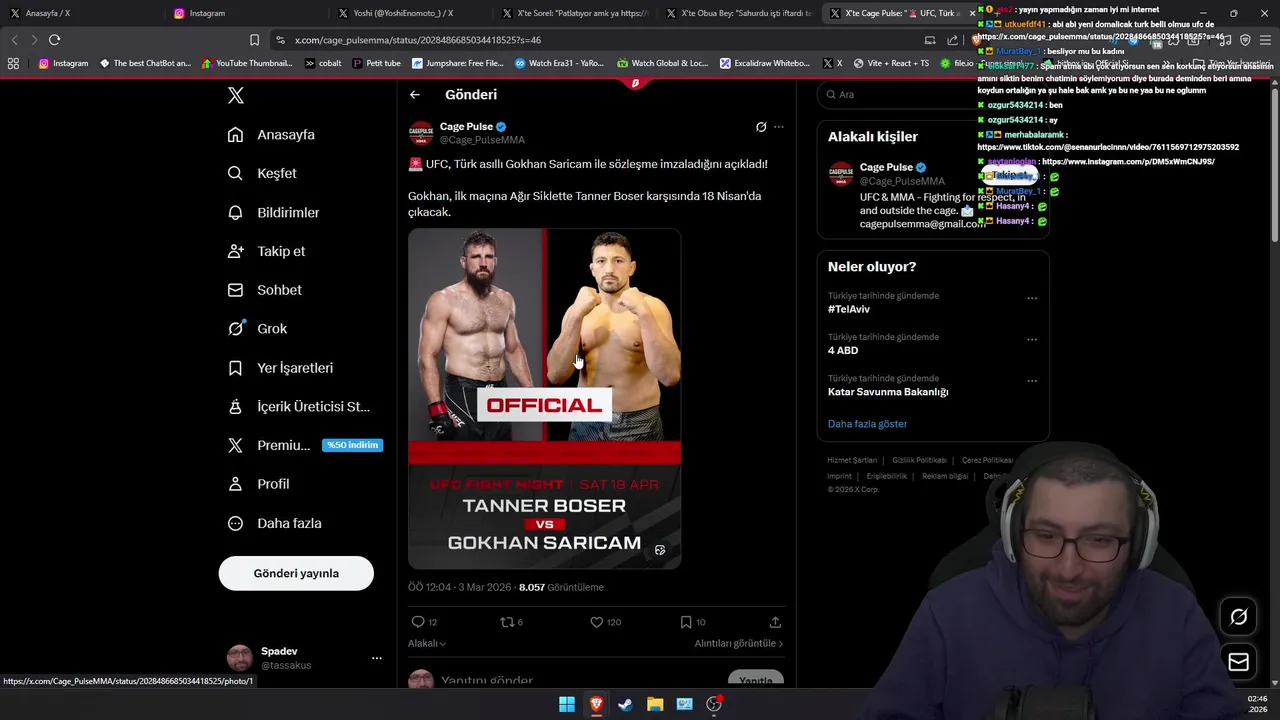Open Cage Pulse avatar on the post
This screenshot has height=720, width=1280.
point(421,133)
